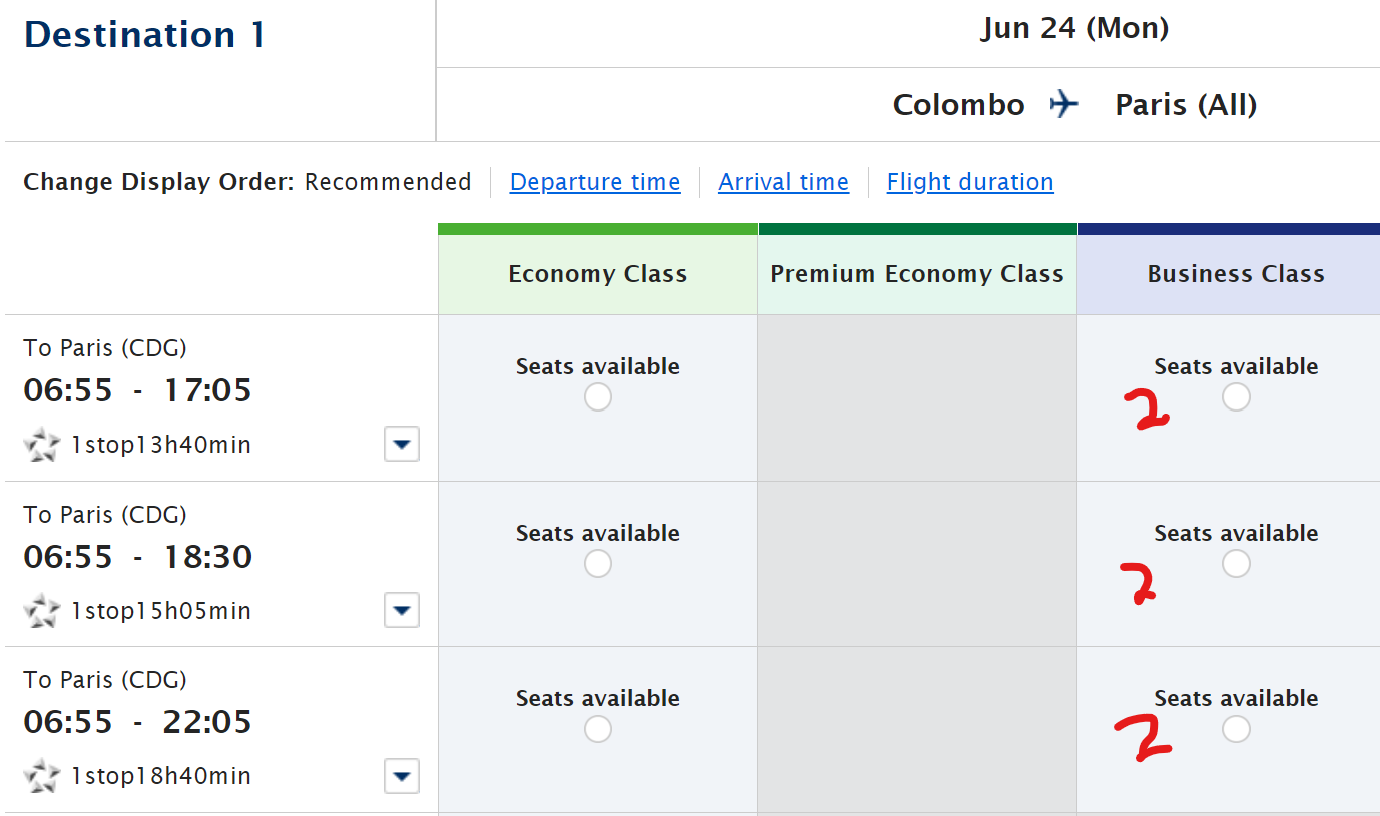Expand details for the 13h40min flight
This screenshot has height=816, width=1380.
tap(402, 445)
